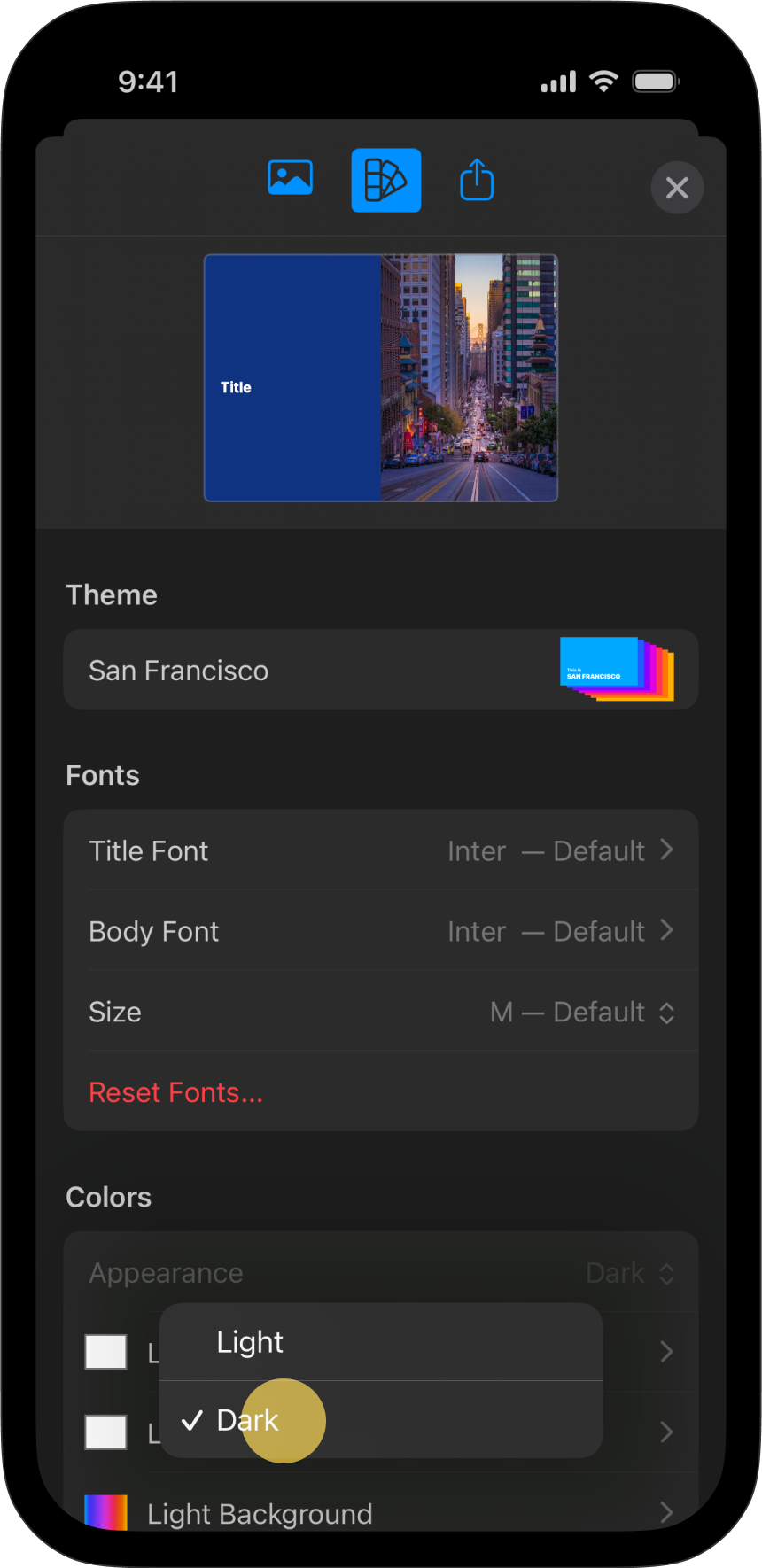Close the settings sheet with X

pyautogui.click(x=677, y=188)
